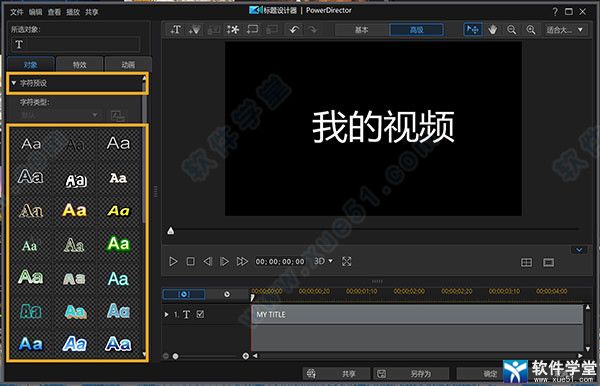Open the 文件 menu
The height and width of the screenshot is (386, 600).
coord(16,12)
